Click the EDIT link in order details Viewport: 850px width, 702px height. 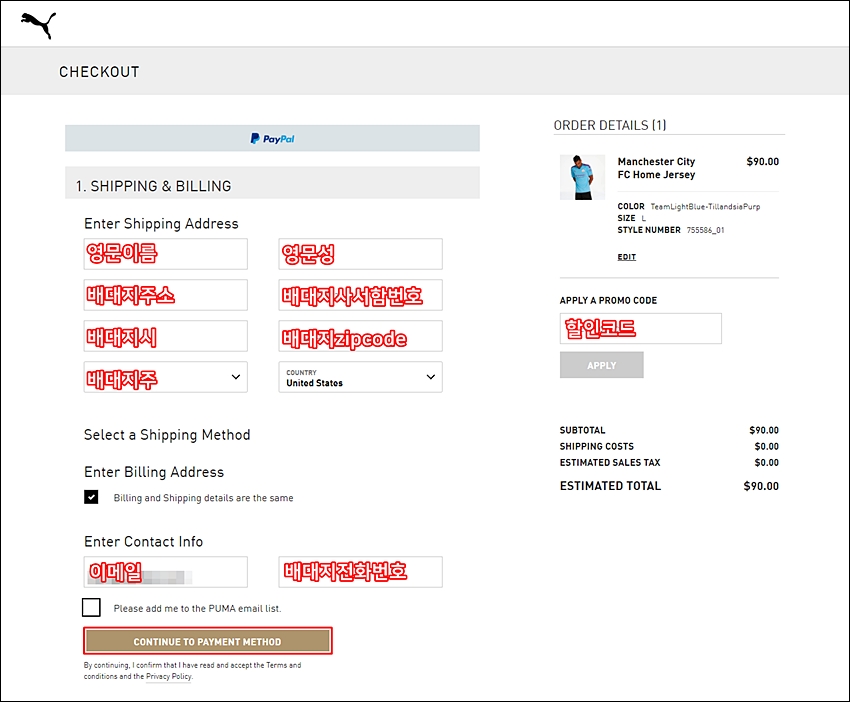[x=627, y=257]
